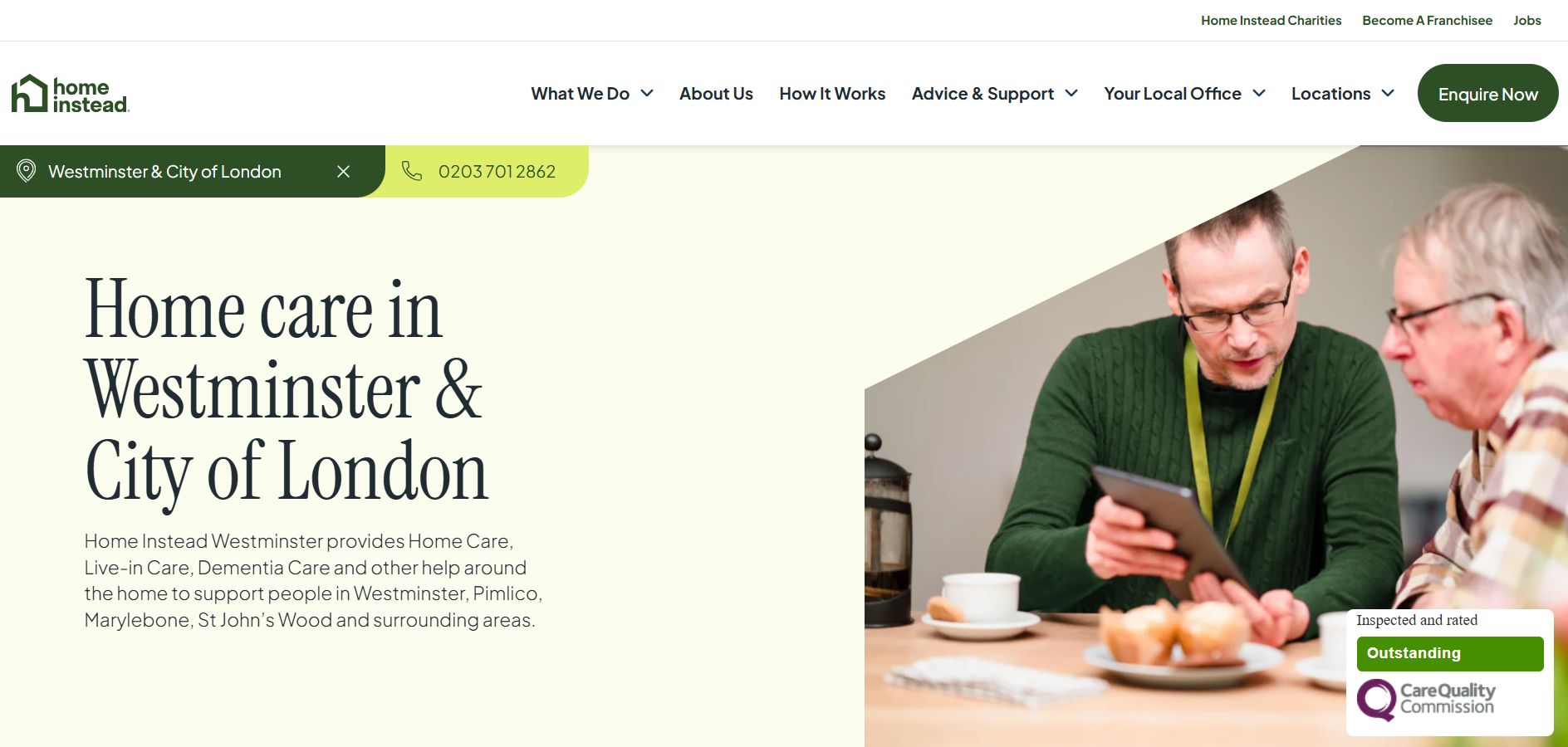Open the Become A Franchisee link
The image size is (1568, 747).
point(1427,20)
